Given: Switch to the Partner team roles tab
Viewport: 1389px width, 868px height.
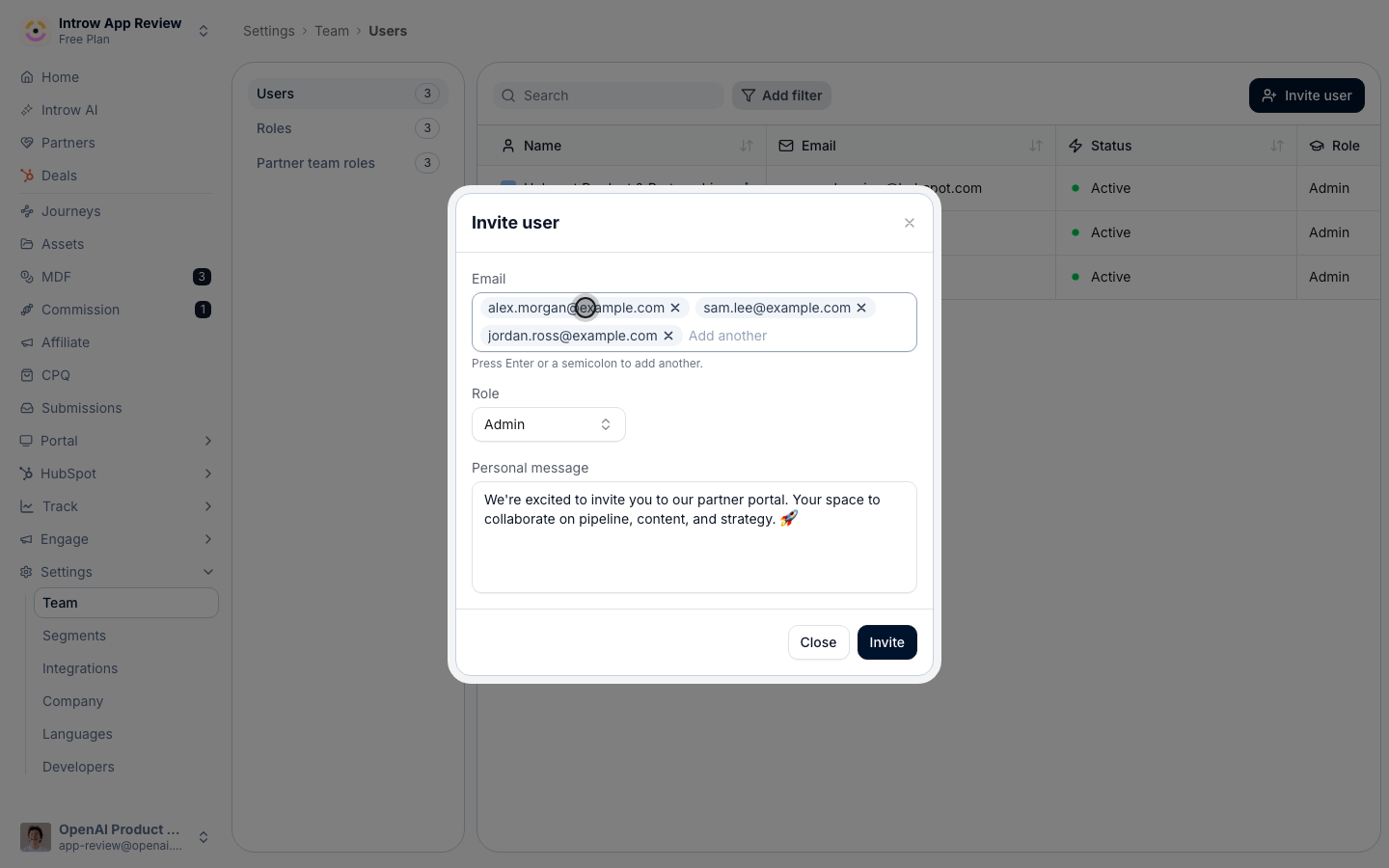Looking at the screenshot, I should click(348, 163).
